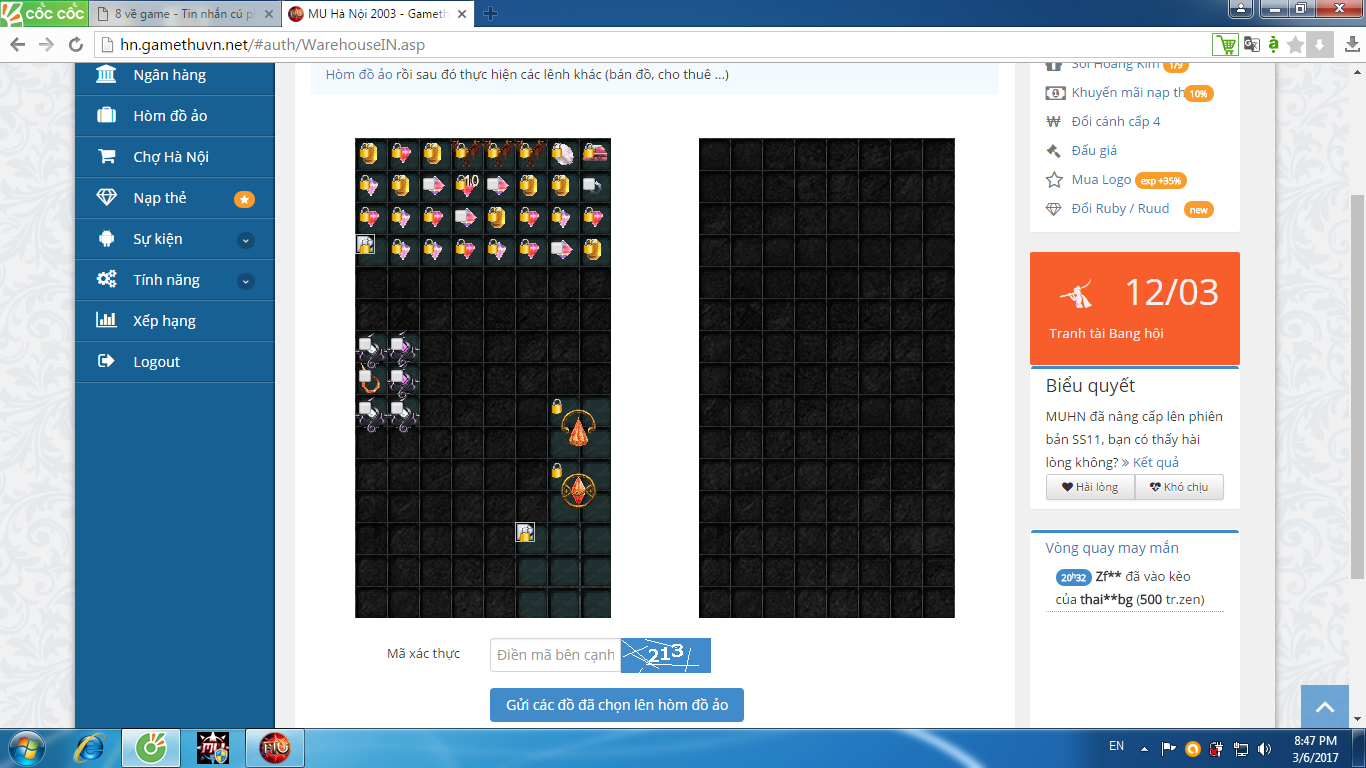Click the green à Vietnamese typing icon

point(1274,45)
